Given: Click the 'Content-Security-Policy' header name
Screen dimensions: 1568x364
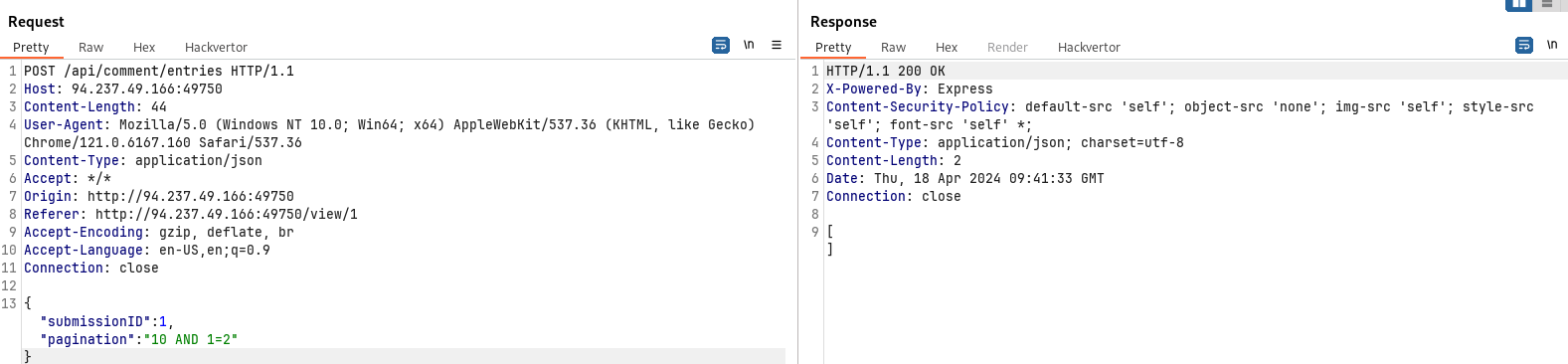Looking at the screenshot, I should pos(918,106).
